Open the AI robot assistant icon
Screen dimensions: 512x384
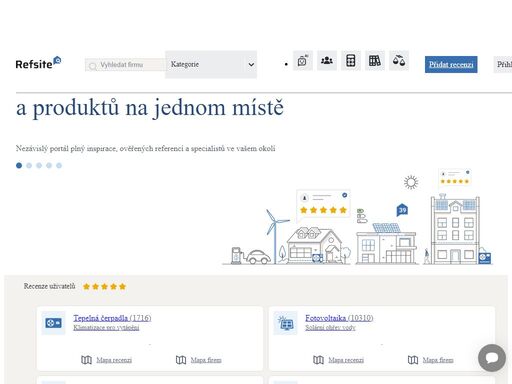pos(303,61)
